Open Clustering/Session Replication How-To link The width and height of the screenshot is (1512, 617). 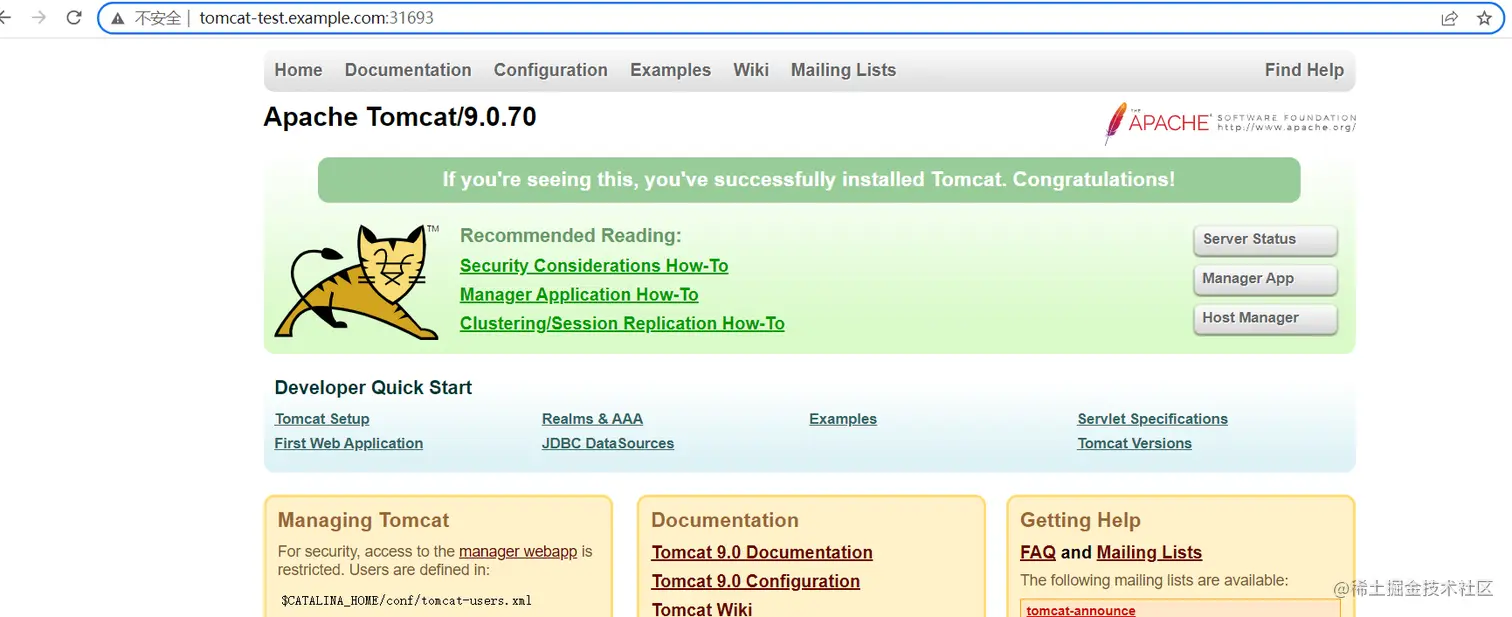pos(622,324)
